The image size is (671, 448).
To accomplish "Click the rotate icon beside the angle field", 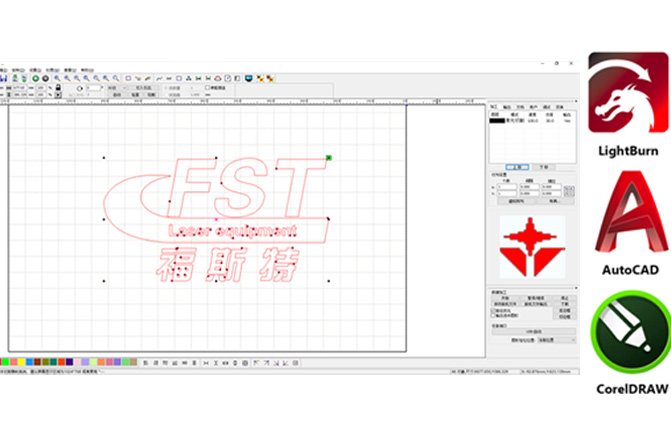I will [x=80, y=88].
